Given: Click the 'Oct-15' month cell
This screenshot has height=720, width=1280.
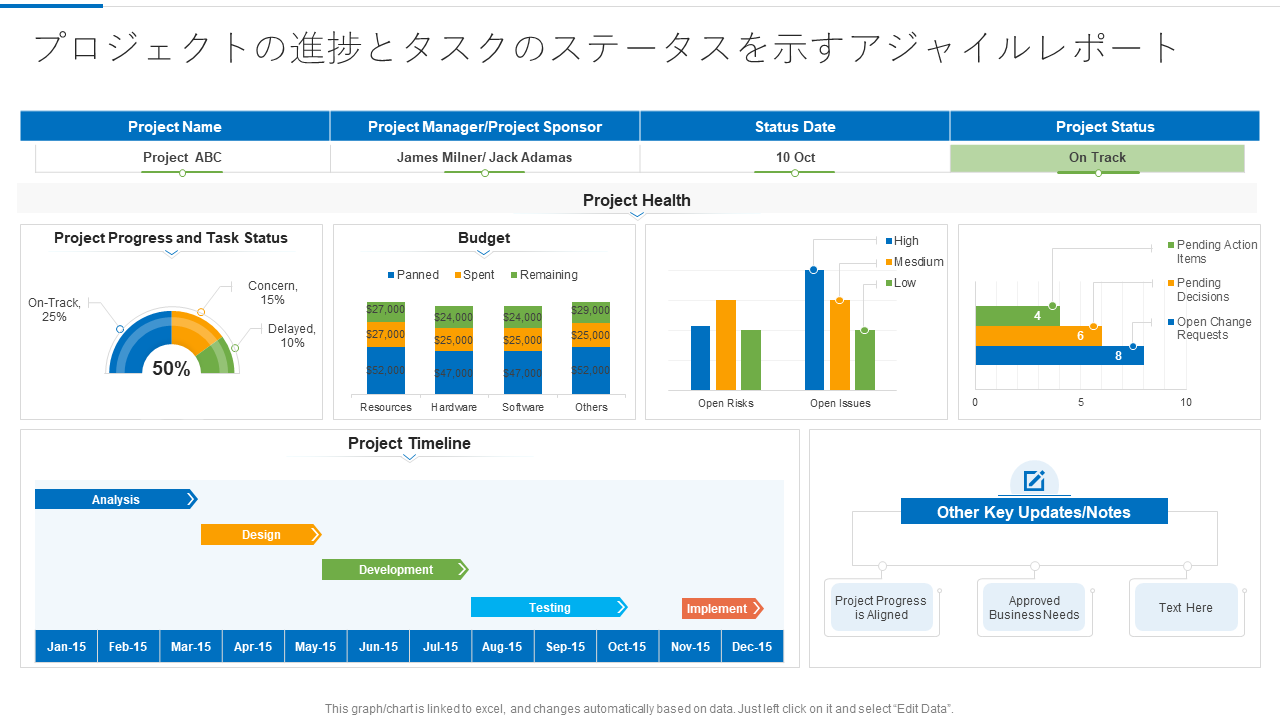Looking at the screenshot, I should pyautogui.click(x=628, y=647).
